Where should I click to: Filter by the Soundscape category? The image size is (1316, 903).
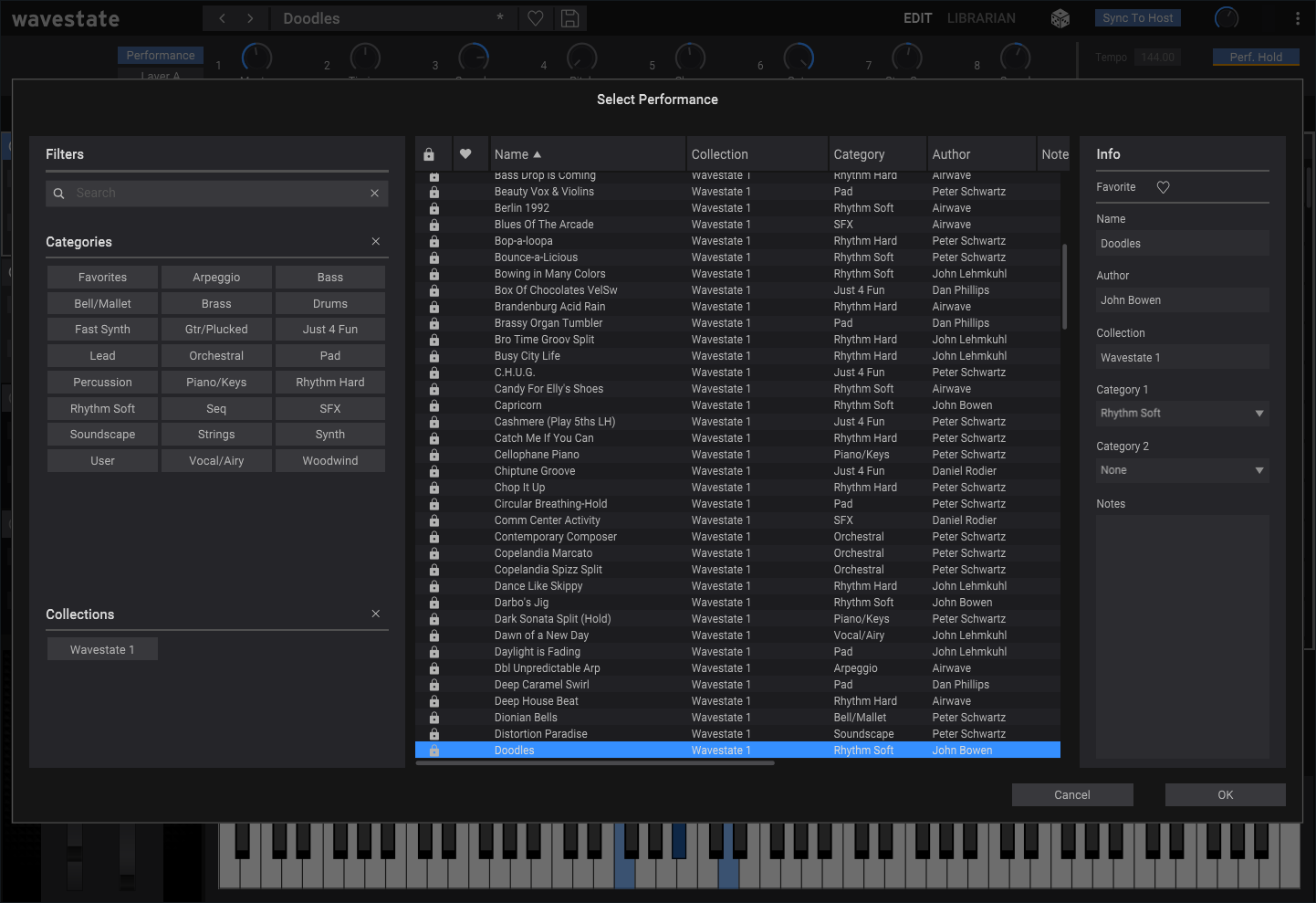pyautogui.click(x=103, y=435)
